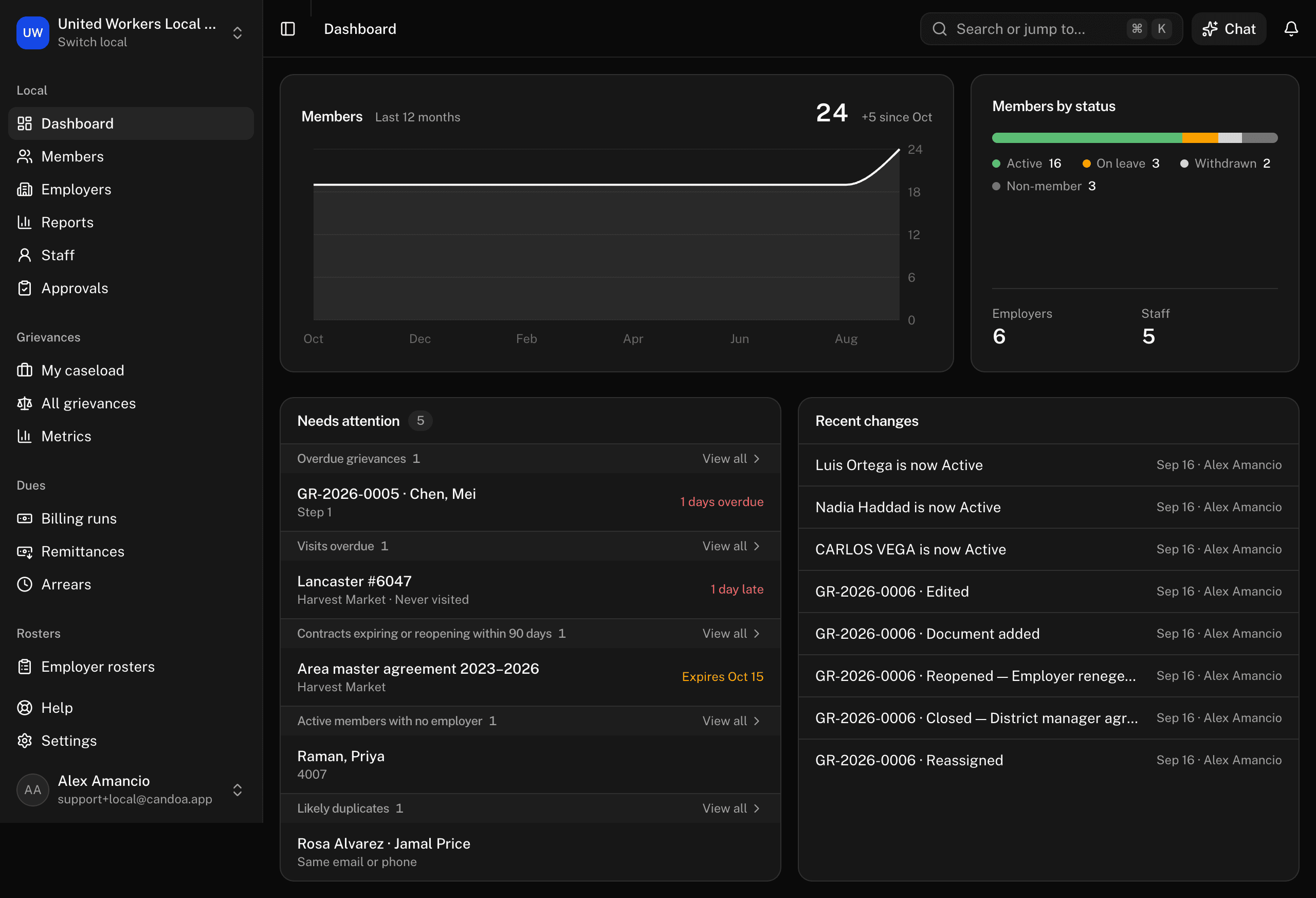The image size is (1316, 898).
Task: Click dark gray Non-member bar segment
Action: tap(1259, 138)
